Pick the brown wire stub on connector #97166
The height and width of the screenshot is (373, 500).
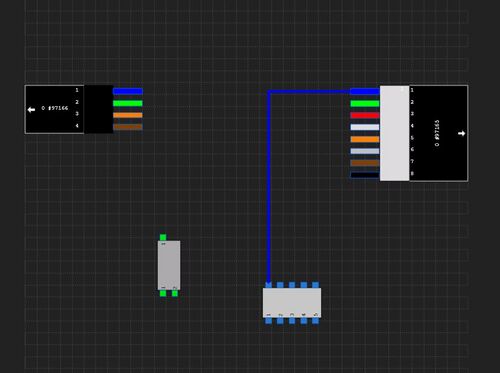128,127
